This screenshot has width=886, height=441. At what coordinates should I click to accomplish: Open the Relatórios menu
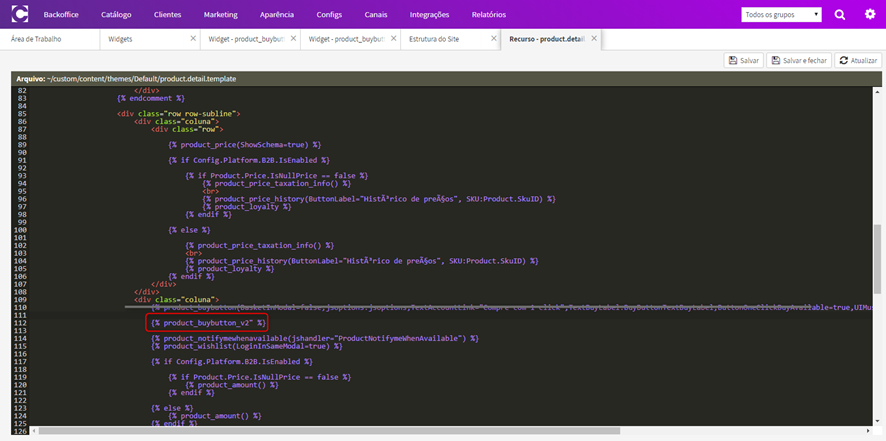pyautogui.click(x=489, y=15)
